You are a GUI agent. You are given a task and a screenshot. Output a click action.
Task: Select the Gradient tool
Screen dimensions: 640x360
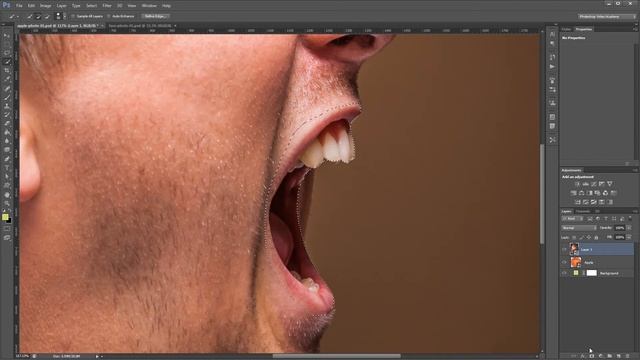(x=7, y=132)
